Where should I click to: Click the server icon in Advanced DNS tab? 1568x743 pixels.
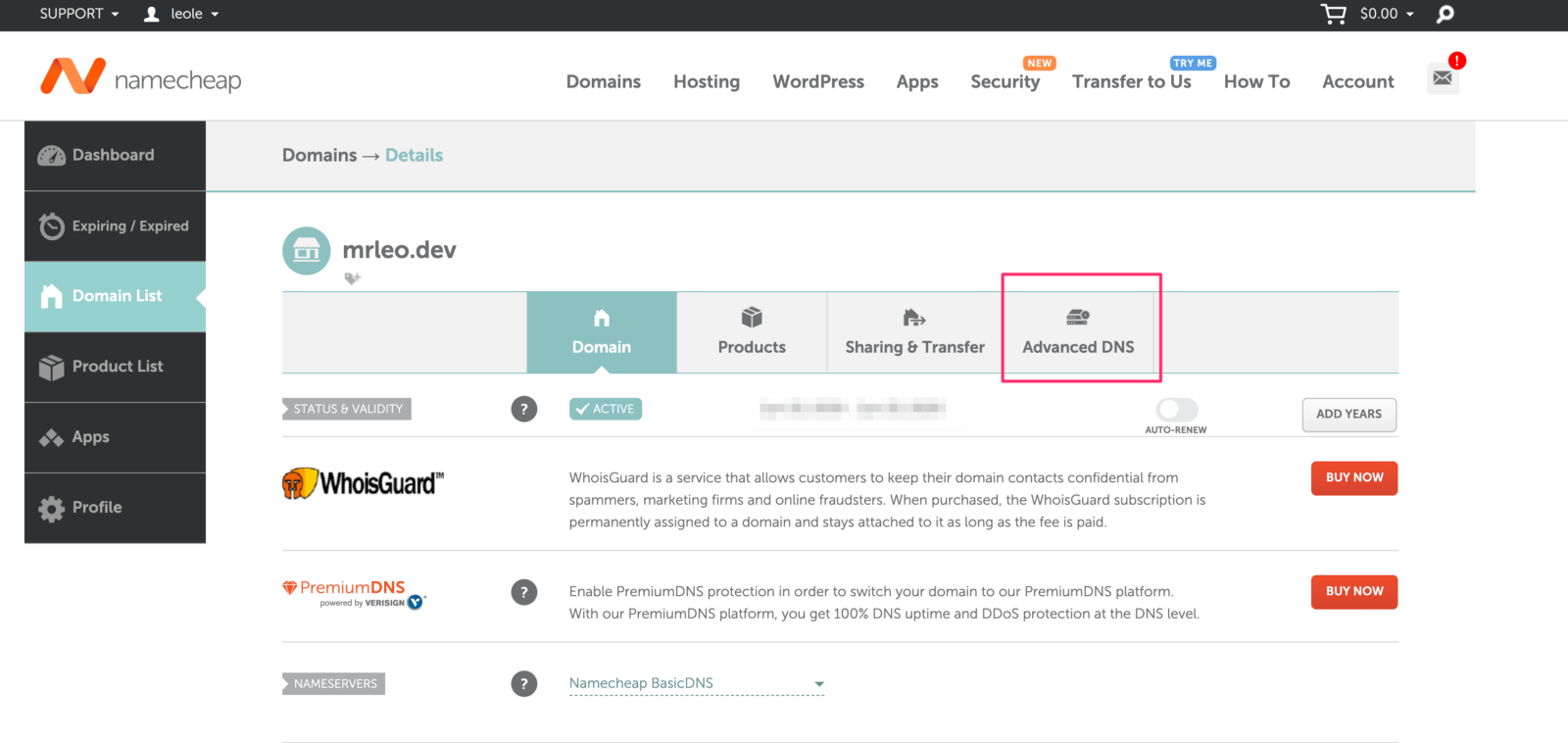1078,317
